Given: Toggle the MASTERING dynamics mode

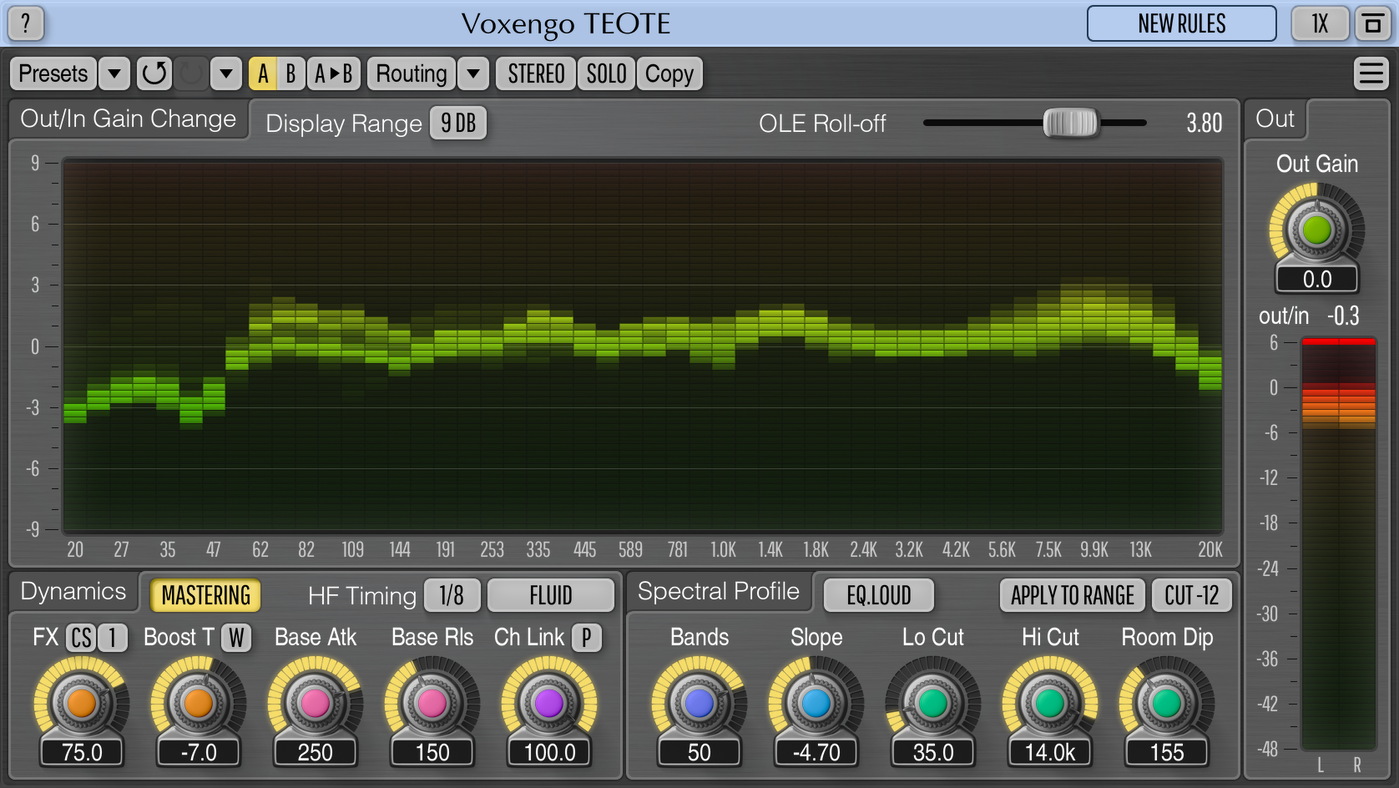Looking at the screenshot, I should click(x=206, y=595).
